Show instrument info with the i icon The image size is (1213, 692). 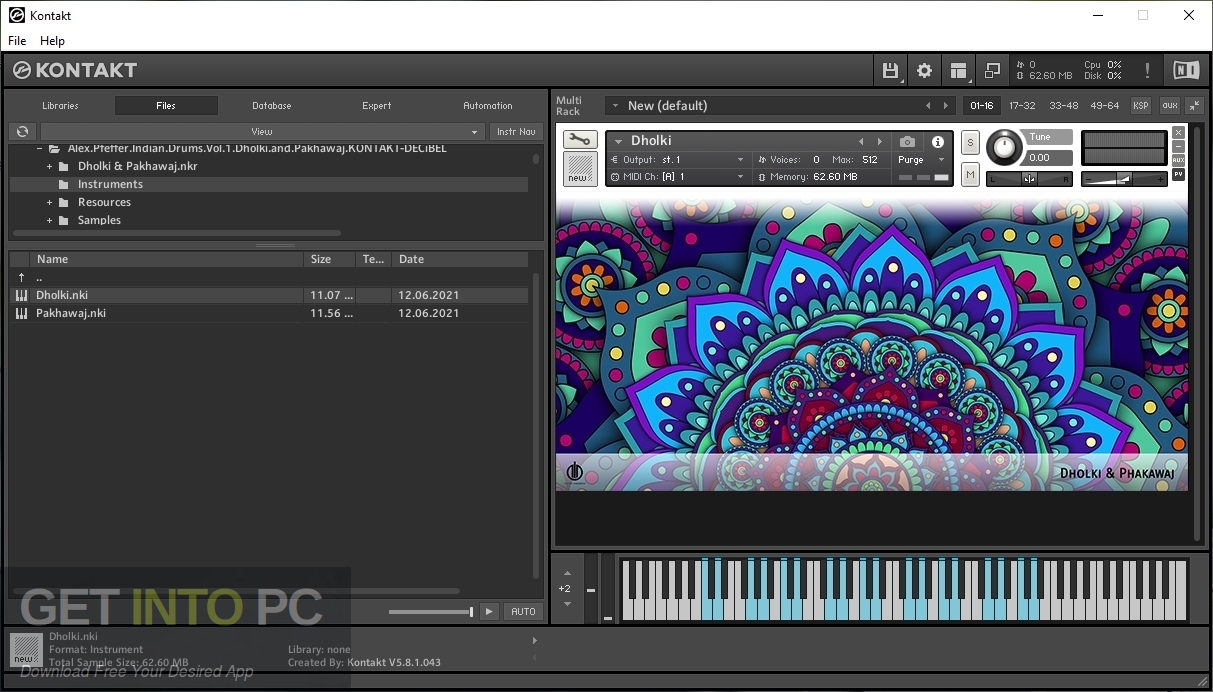click(x=938, y=142)
